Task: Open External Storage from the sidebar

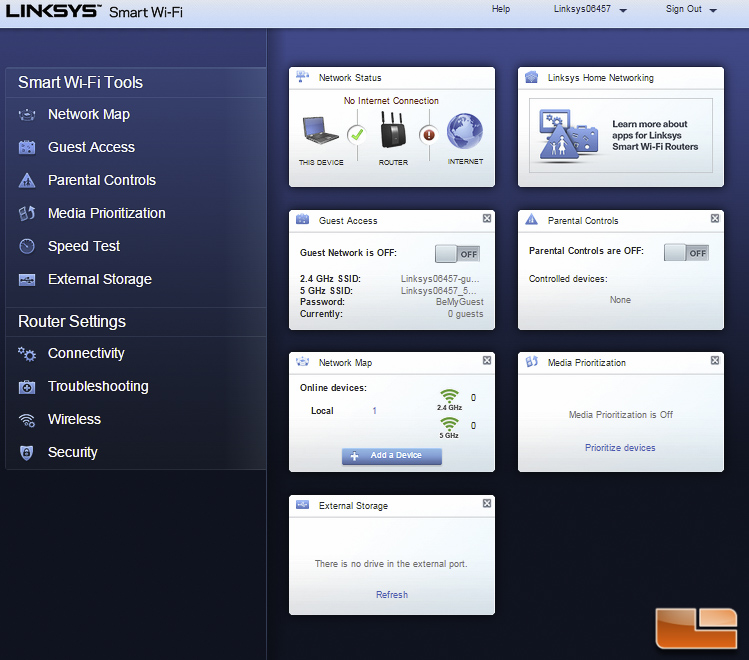Action: [x=100, y=279]
